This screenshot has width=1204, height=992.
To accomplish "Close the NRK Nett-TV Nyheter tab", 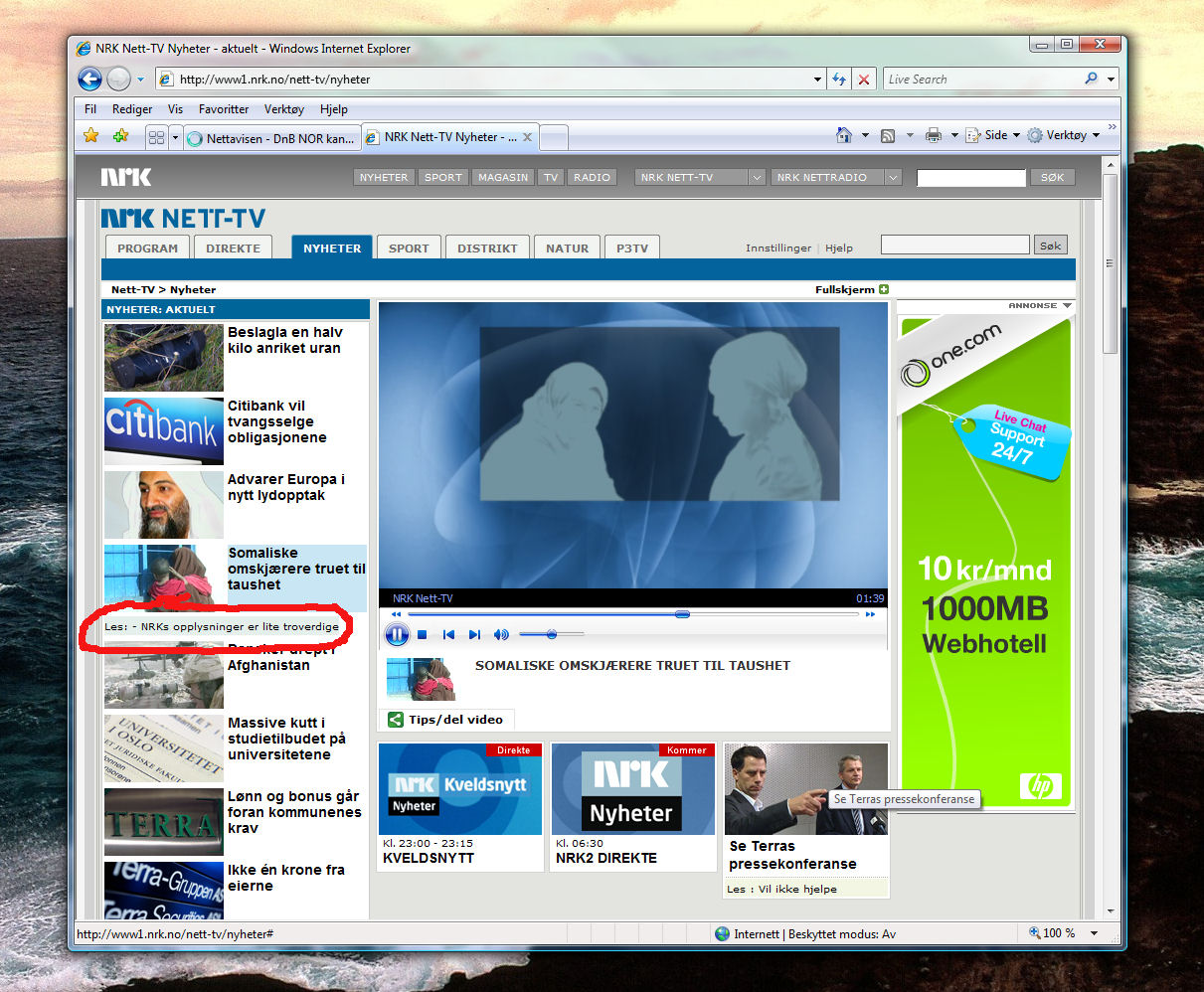I will [527, 137].
